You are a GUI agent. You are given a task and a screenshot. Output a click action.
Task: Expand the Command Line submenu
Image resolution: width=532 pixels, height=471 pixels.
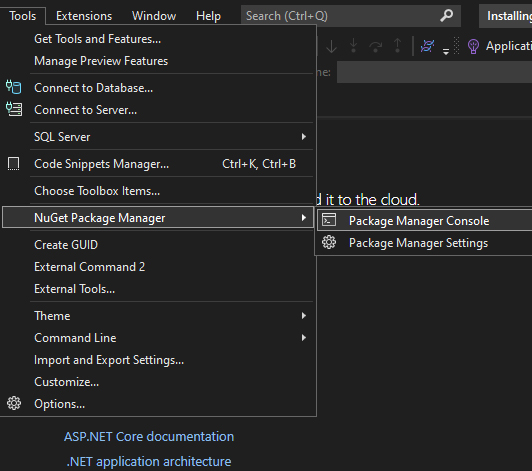click(304, 338)
